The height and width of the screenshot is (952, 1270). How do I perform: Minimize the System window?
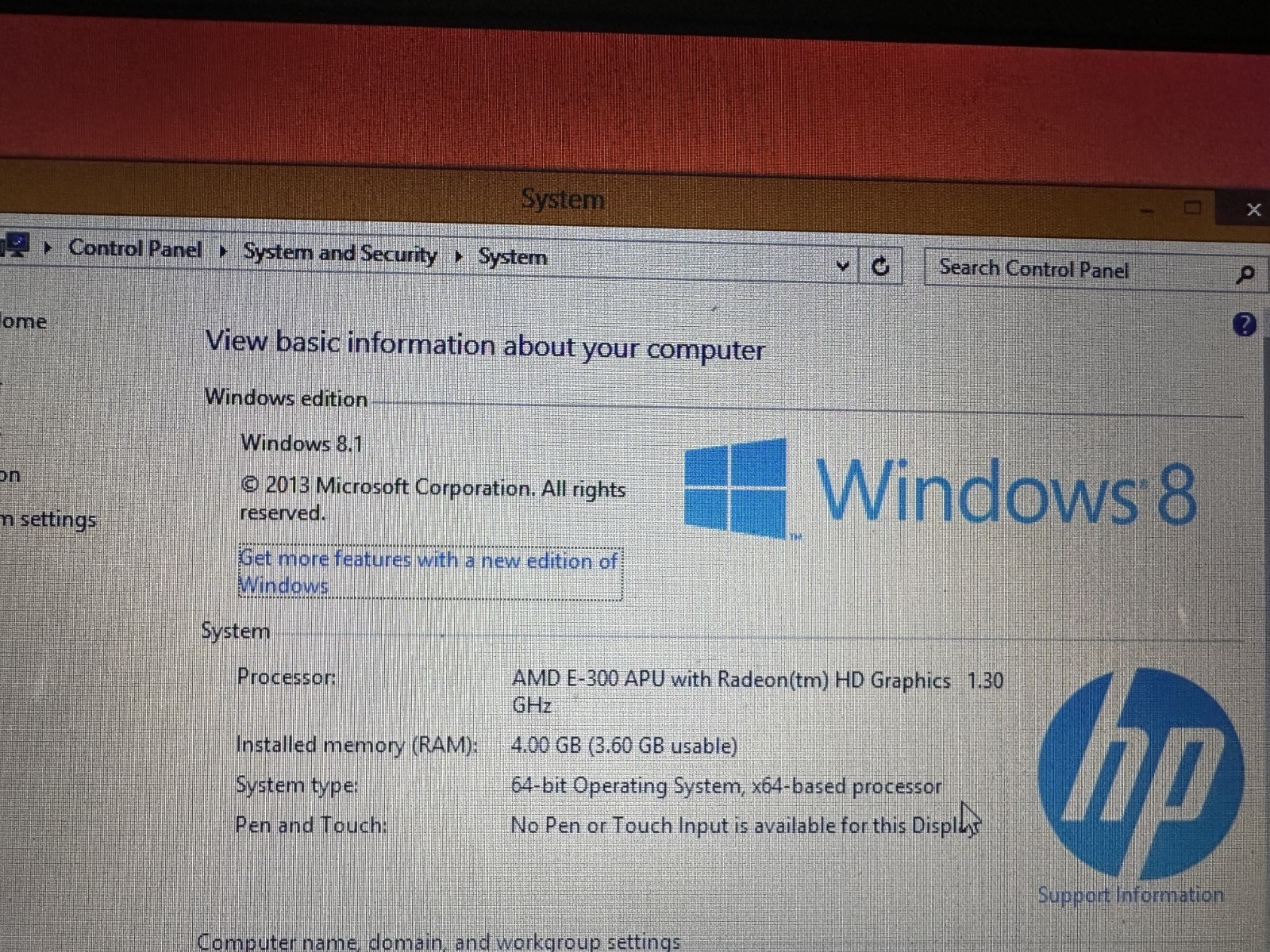tap(1147, 210)
